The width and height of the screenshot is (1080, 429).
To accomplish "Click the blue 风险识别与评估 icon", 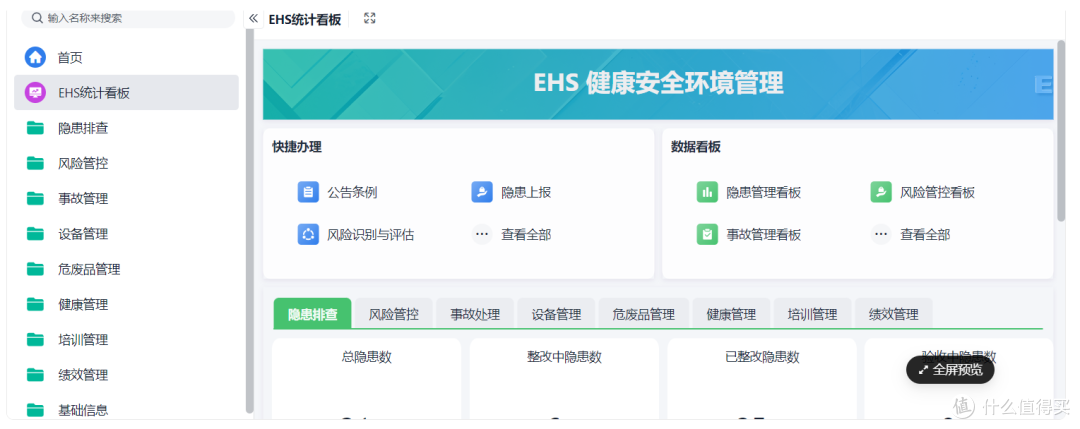I will pos(308,234).
